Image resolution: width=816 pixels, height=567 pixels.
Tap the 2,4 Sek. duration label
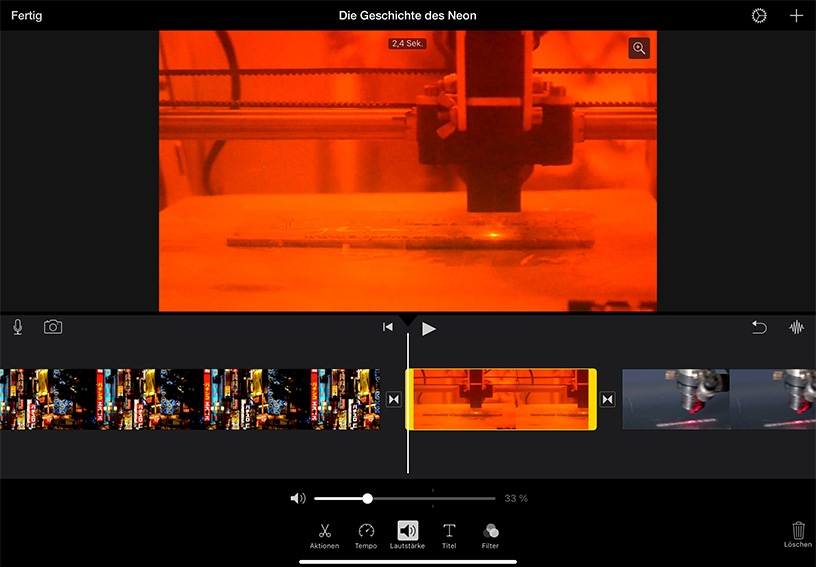point(407,44)
